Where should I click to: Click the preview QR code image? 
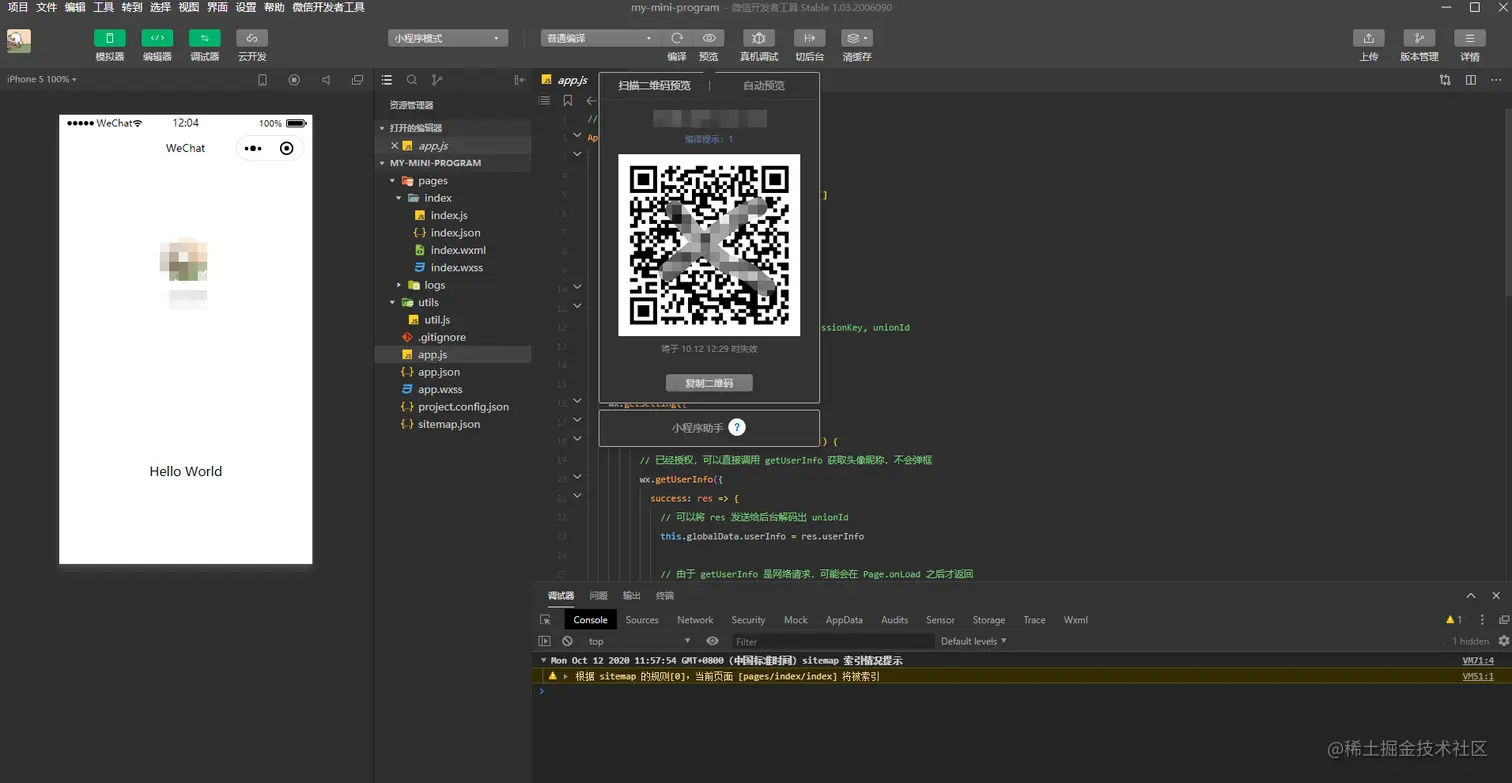(709, 245)
